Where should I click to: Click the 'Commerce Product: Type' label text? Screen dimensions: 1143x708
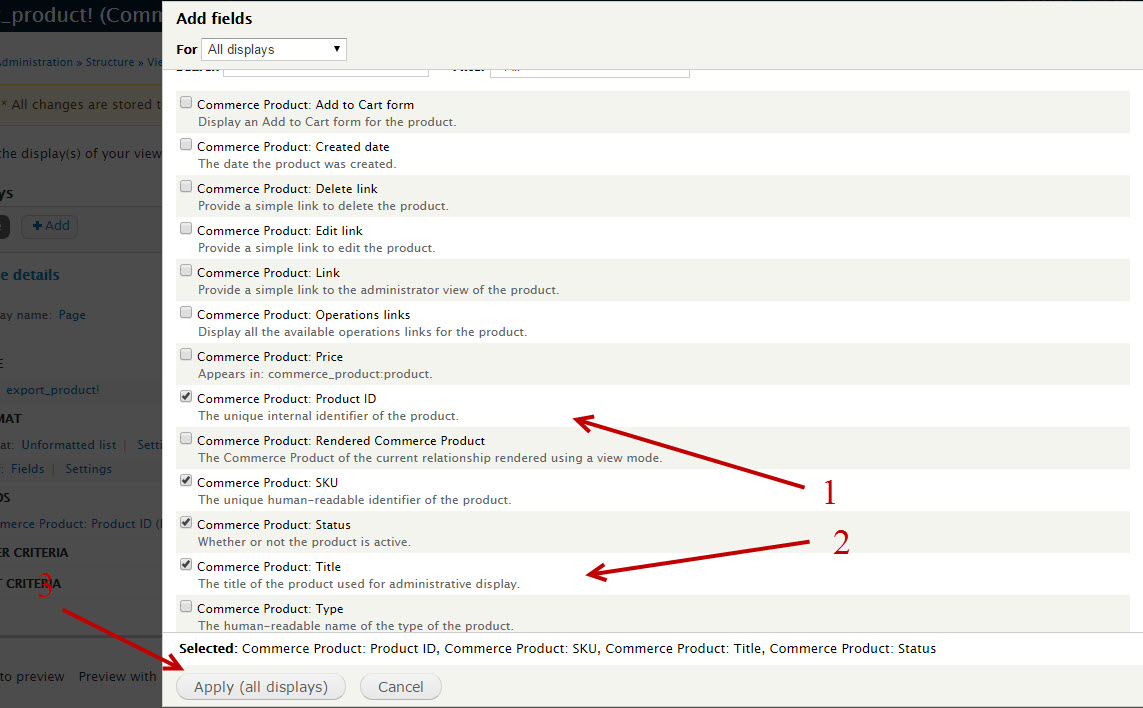pos(270,609)
